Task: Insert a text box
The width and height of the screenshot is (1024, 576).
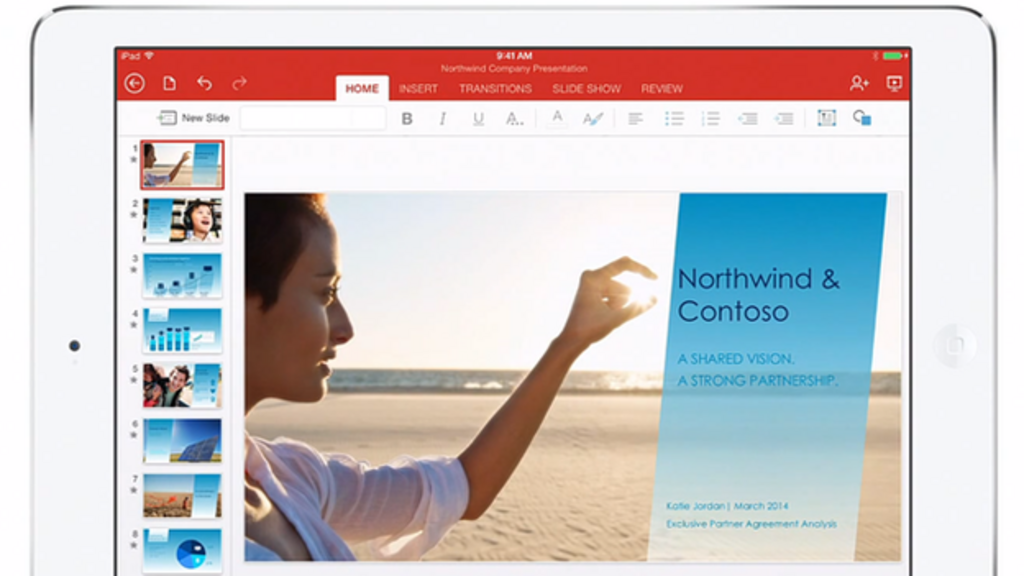Action: [x=827, y=118]
